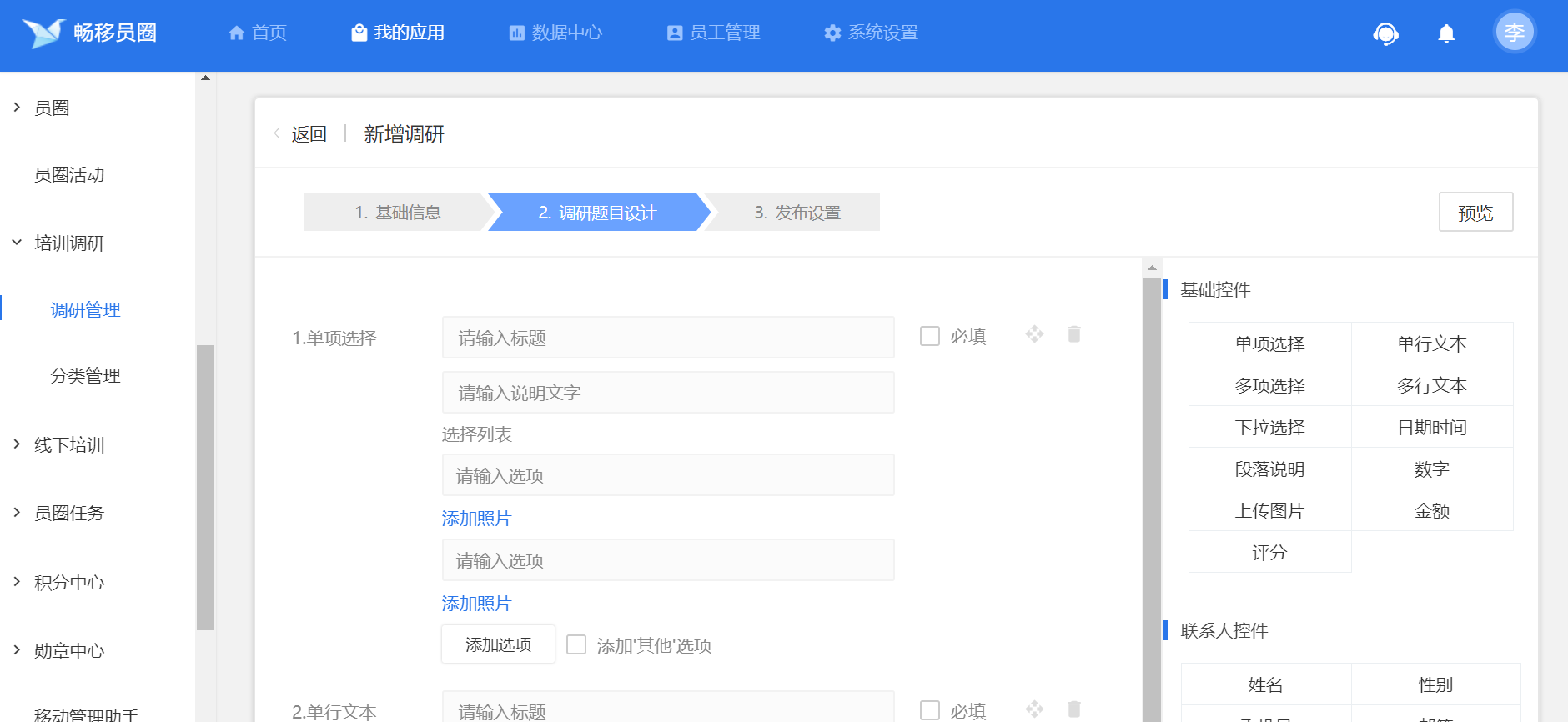Open 分类管理 in the sidebar

pos(86,376)
